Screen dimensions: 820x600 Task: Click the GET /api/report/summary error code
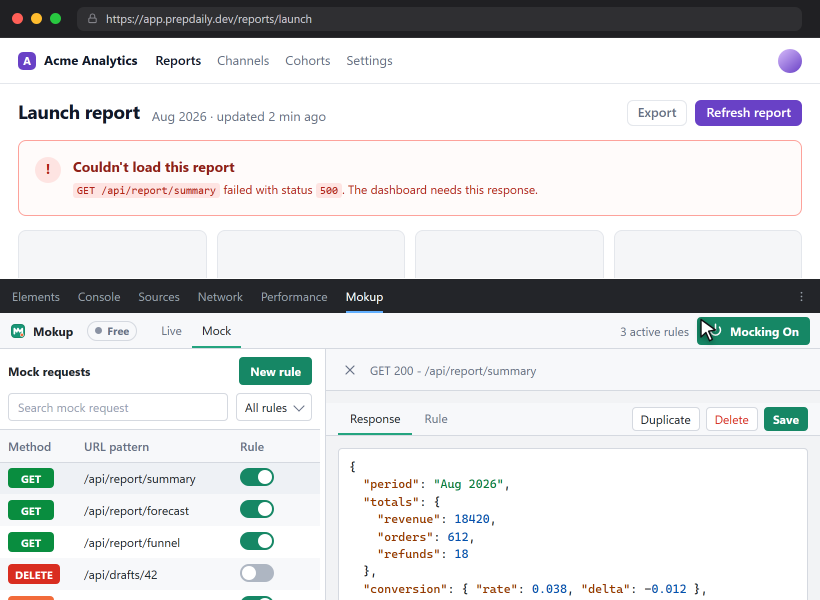pos(146,190)
